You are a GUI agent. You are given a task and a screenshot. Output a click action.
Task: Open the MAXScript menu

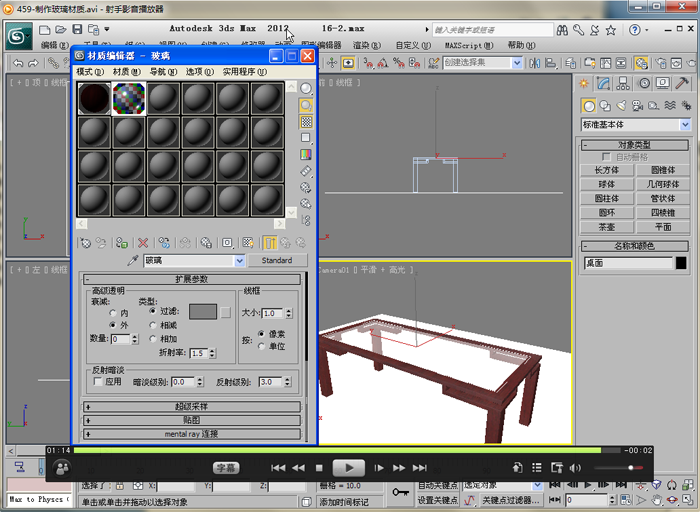click(x=469, y=46)
